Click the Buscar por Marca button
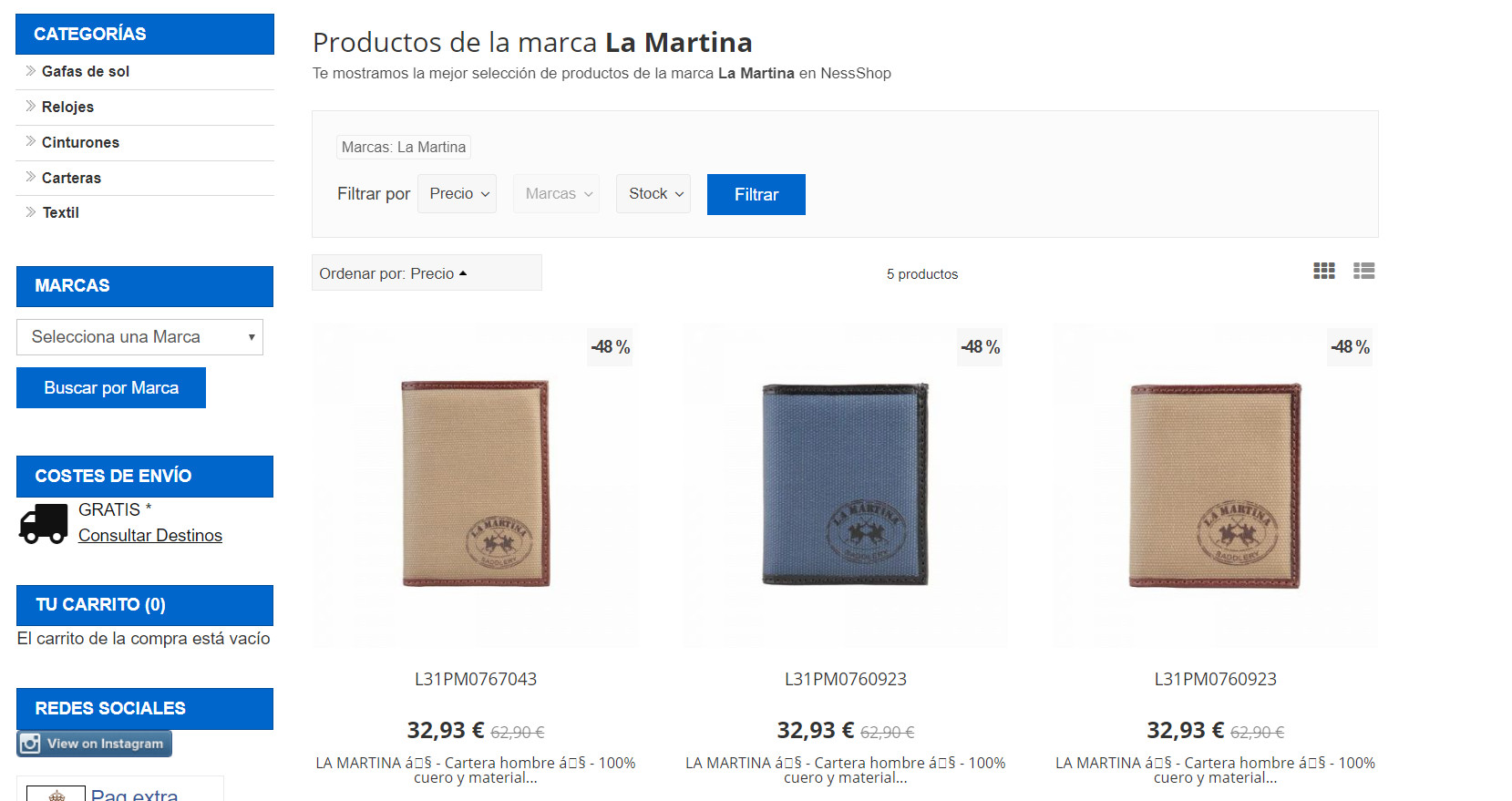This screenshot has width=1512, height=801. tap(110, 387)
